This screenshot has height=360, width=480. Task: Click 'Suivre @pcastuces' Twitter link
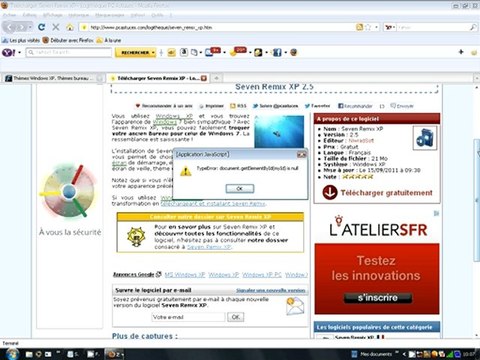point(275,106)
